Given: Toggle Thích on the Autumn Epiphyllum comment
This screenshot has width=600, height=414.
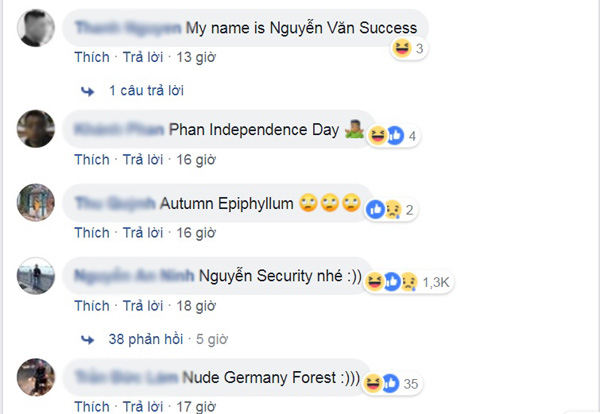Looking at the screenshot, I should pyautogui.click(x=92, y=233).
